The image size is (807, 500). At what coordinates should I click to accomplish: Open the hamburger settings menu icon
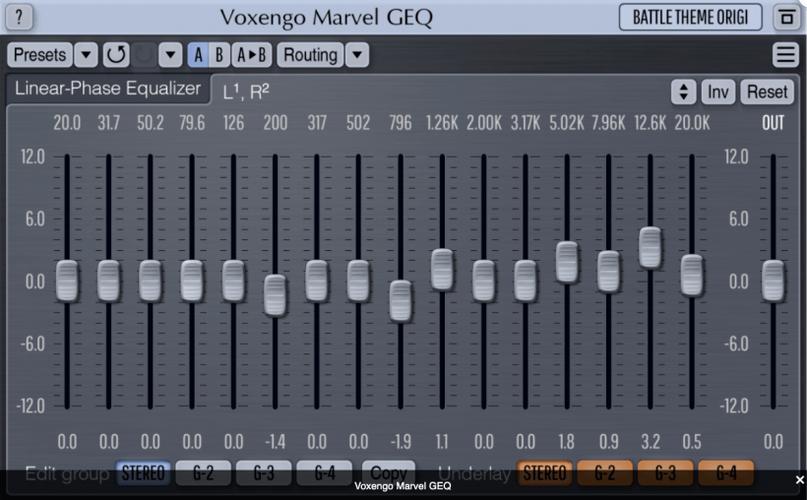coord(785,55)
